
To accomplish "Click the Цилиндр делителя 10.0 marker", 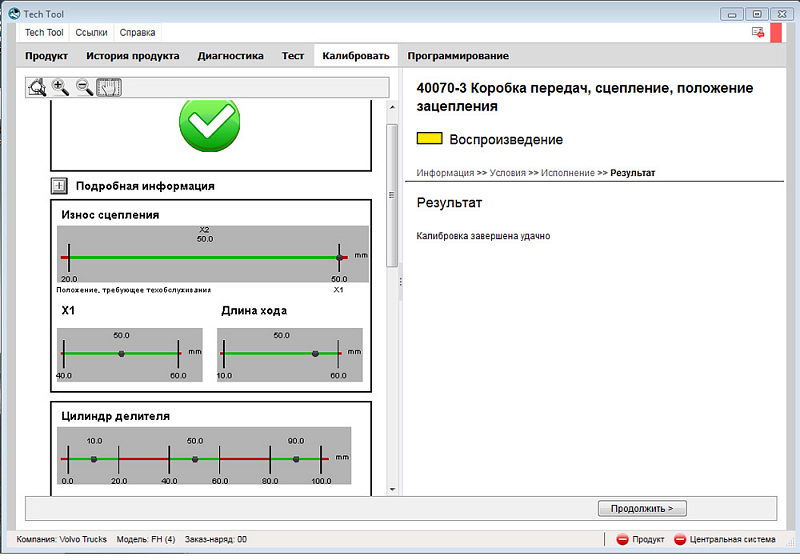I will tap(94, 459).
